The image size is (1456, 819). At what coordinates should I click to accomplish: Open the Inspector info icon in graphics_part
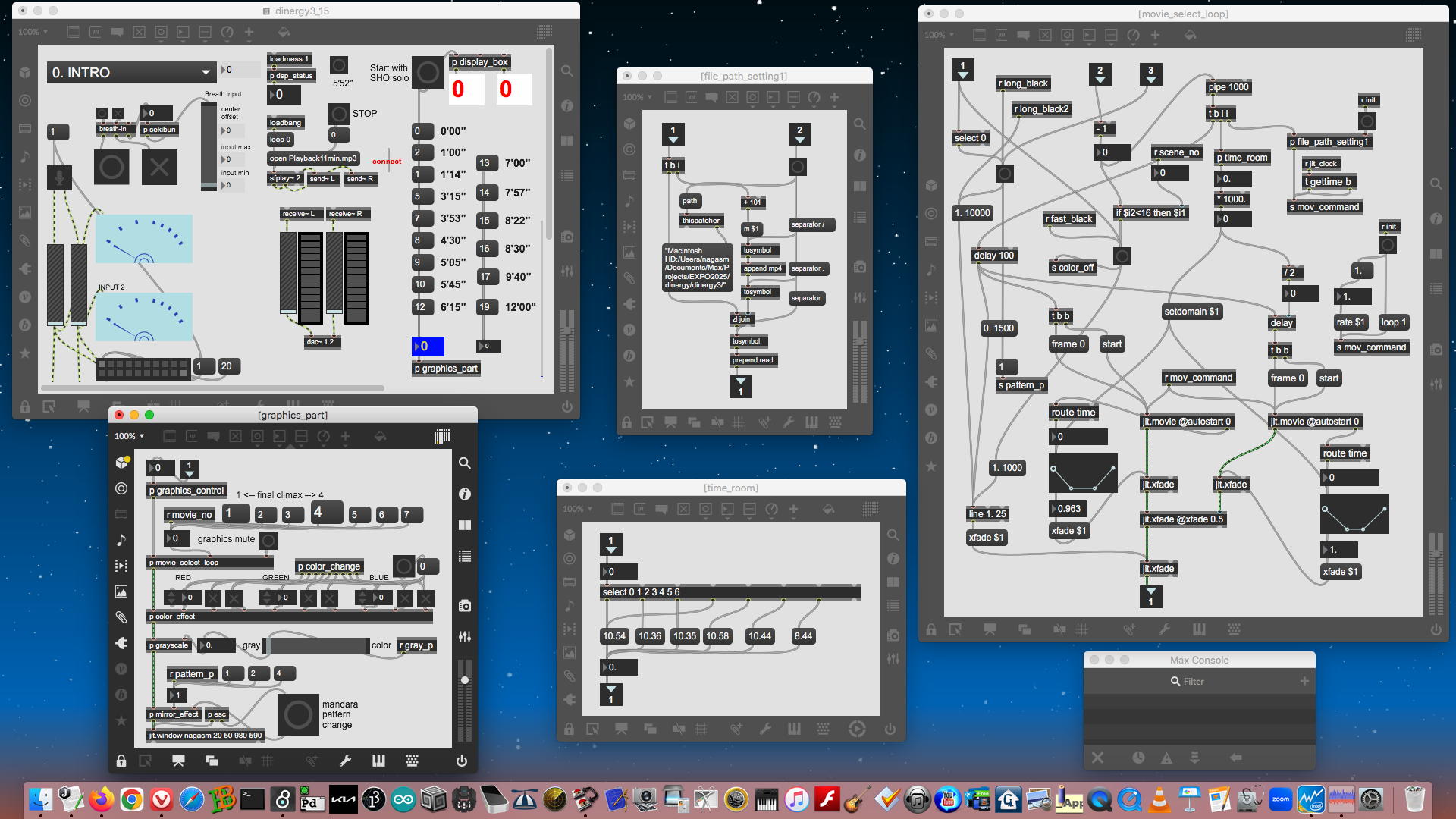click(x=465, y=494)
